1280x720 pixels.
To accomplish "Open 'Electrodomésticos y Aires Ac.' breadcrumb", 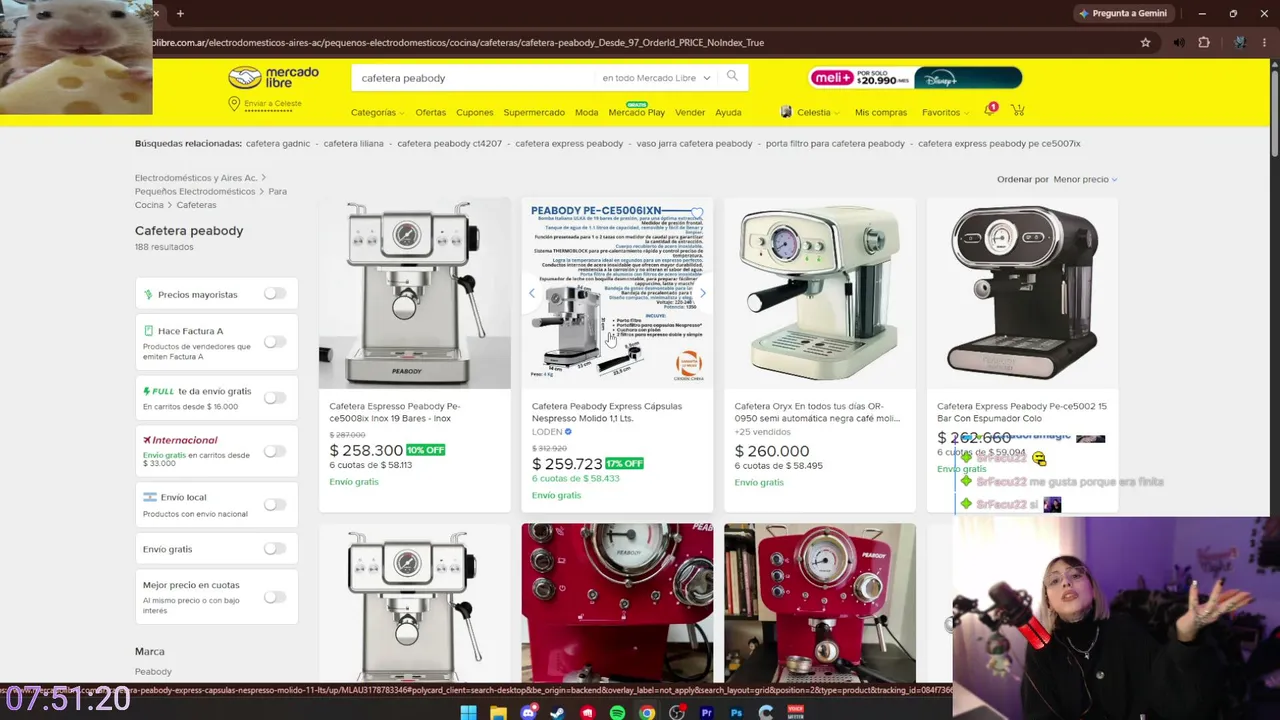I will click(196, 178).
